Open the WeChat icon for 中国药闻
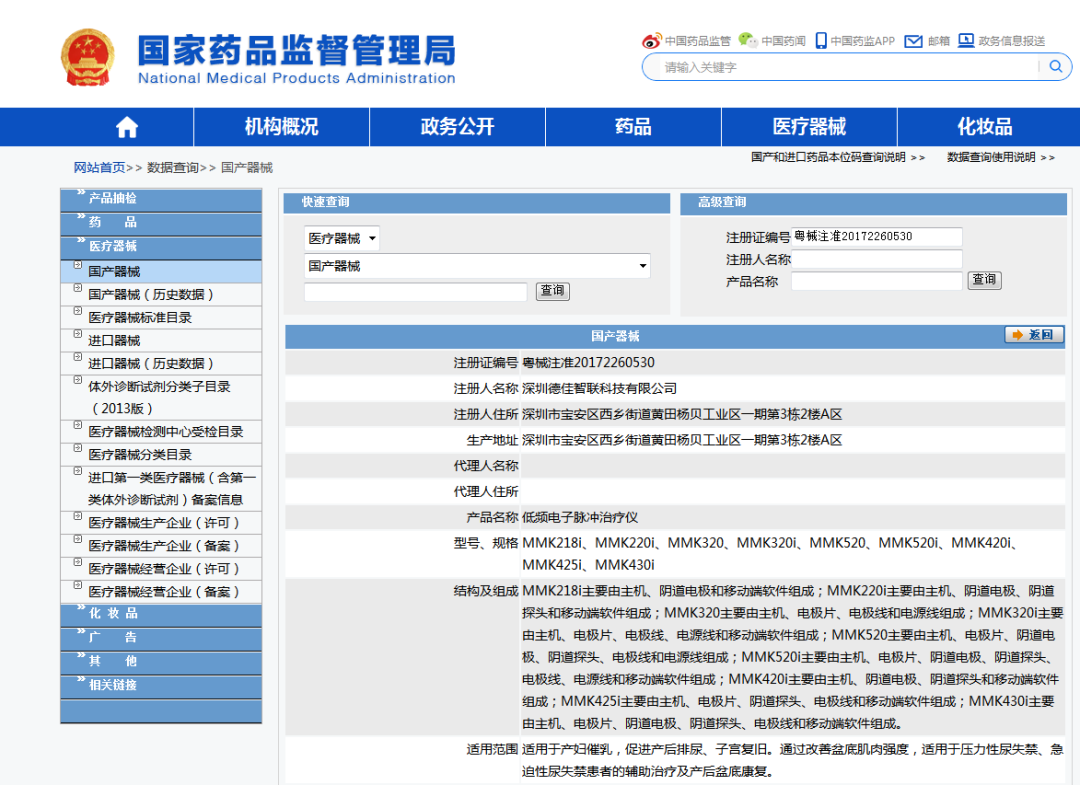Screen dimensions: 1080x785 pos(747,41)
